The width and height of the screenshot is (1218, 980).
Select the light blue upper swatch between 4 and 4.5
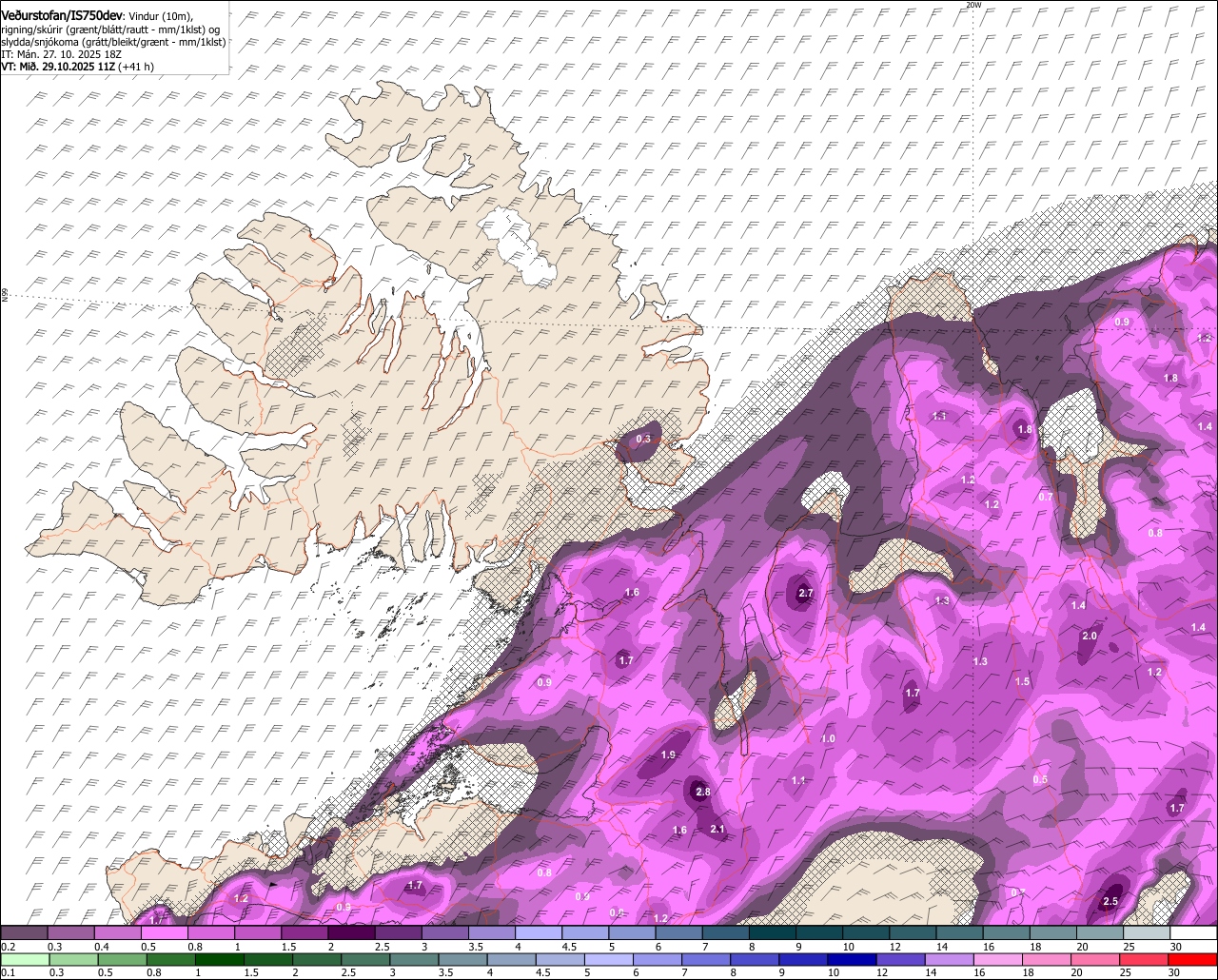coord(539,932)
